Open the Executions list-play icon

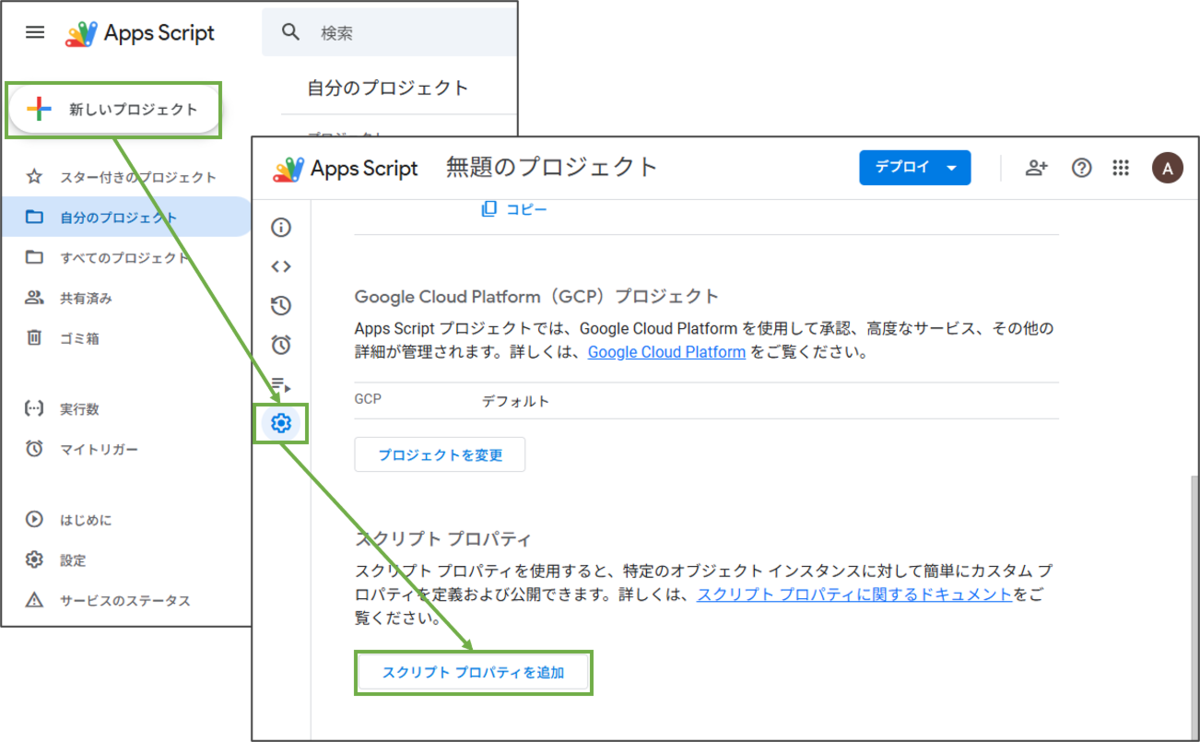281,385
